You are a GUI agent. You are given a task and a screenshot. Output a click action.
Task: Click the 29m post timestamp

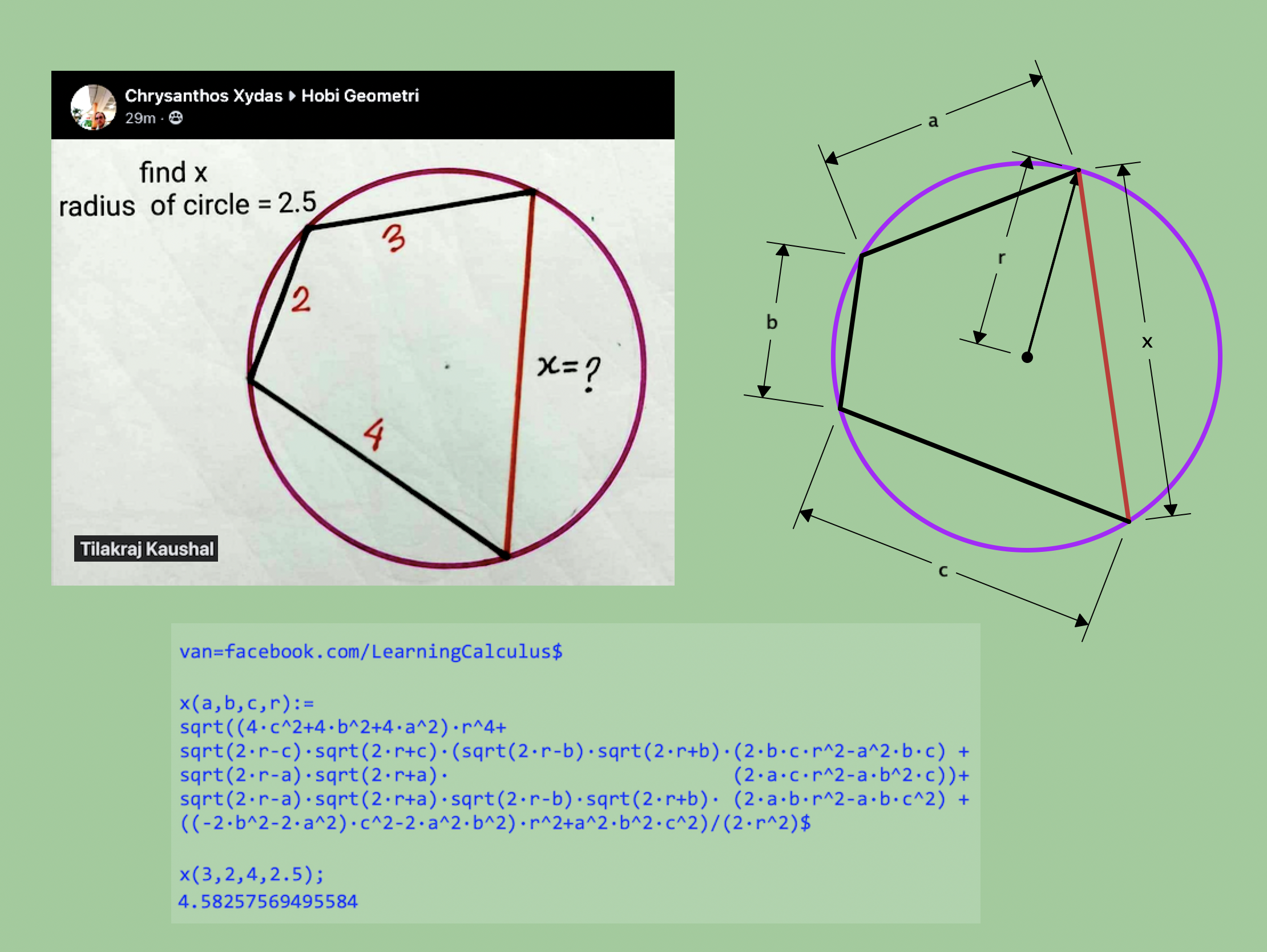(x=140, y=118)
